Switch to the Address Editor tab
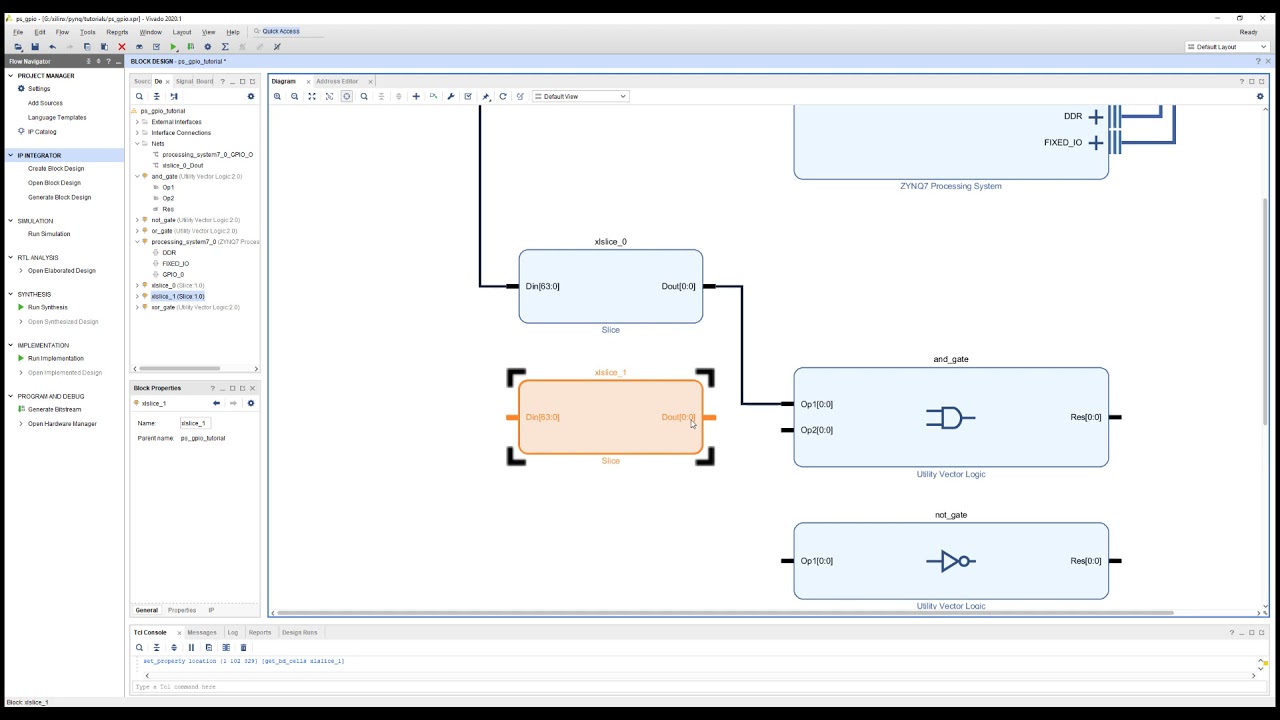This screenshot has height=720, width=1280. [337, 81]
